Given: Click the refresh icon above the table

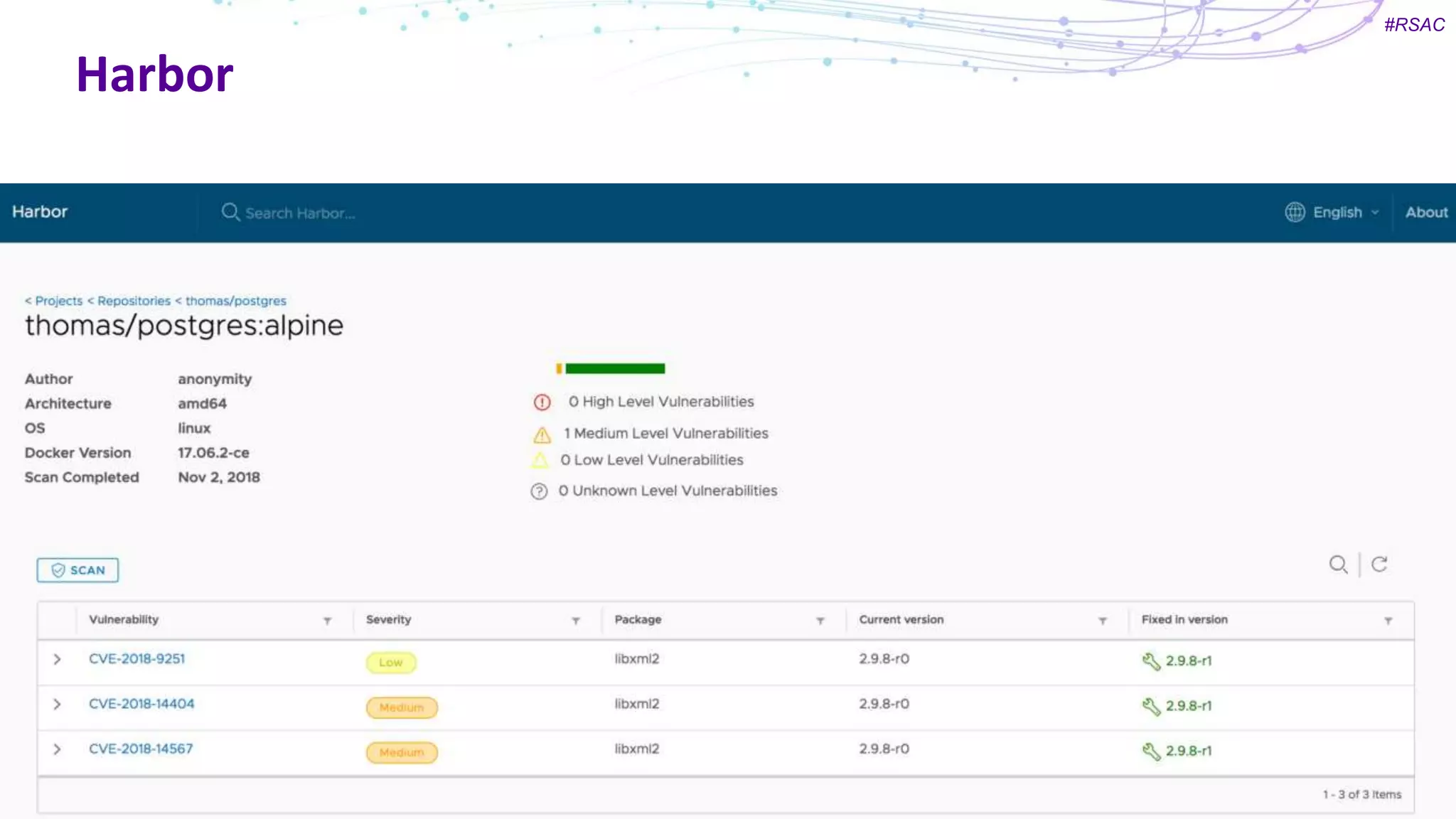Looking at the screenshot, I should pos(1379,564).
